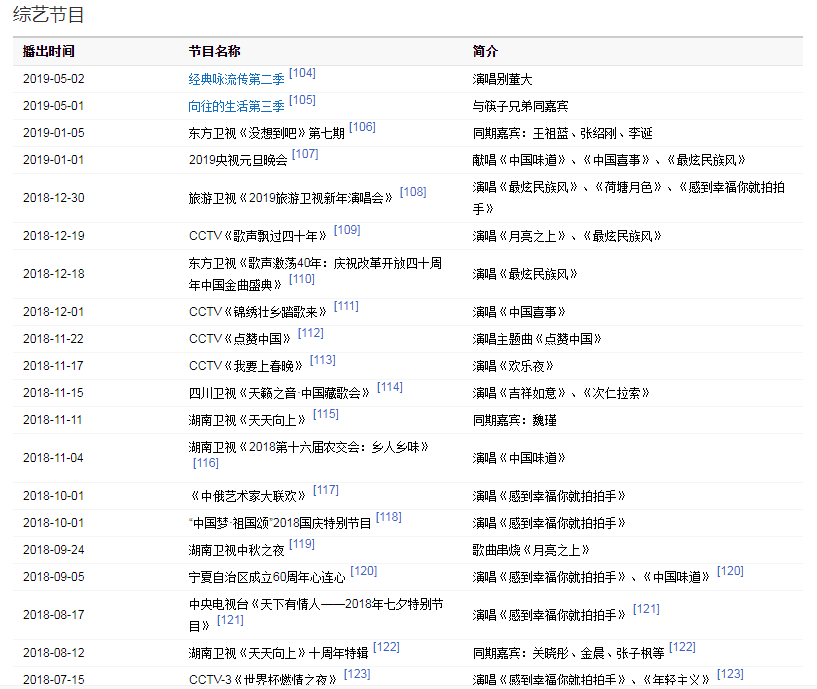Click the 节目名称 column header
This screenshot has height=689, width=817.
[214, 51]
